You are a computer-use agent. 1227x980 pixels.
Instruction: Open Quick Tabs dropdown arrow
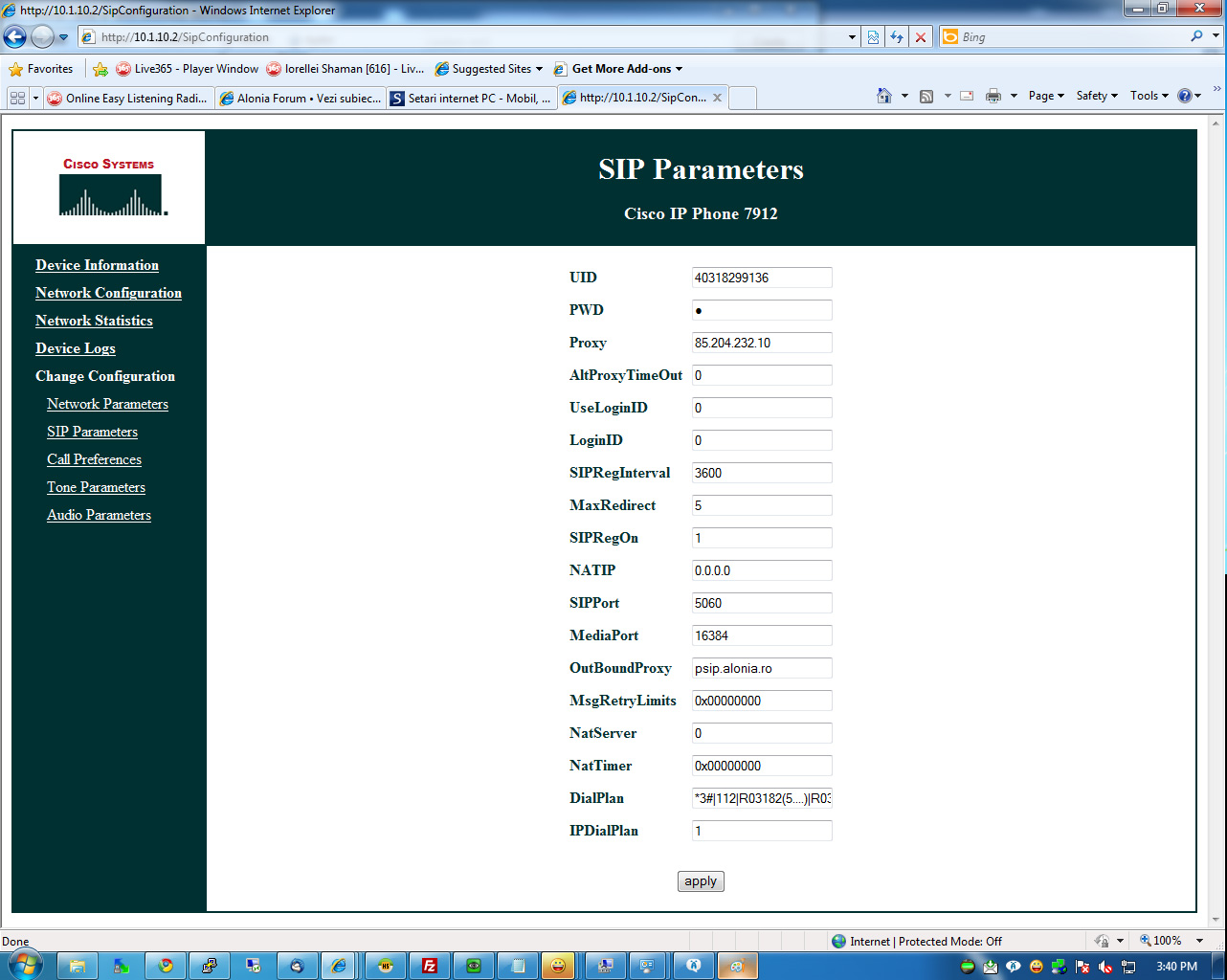pyautogui.click(x=35, y=98)
